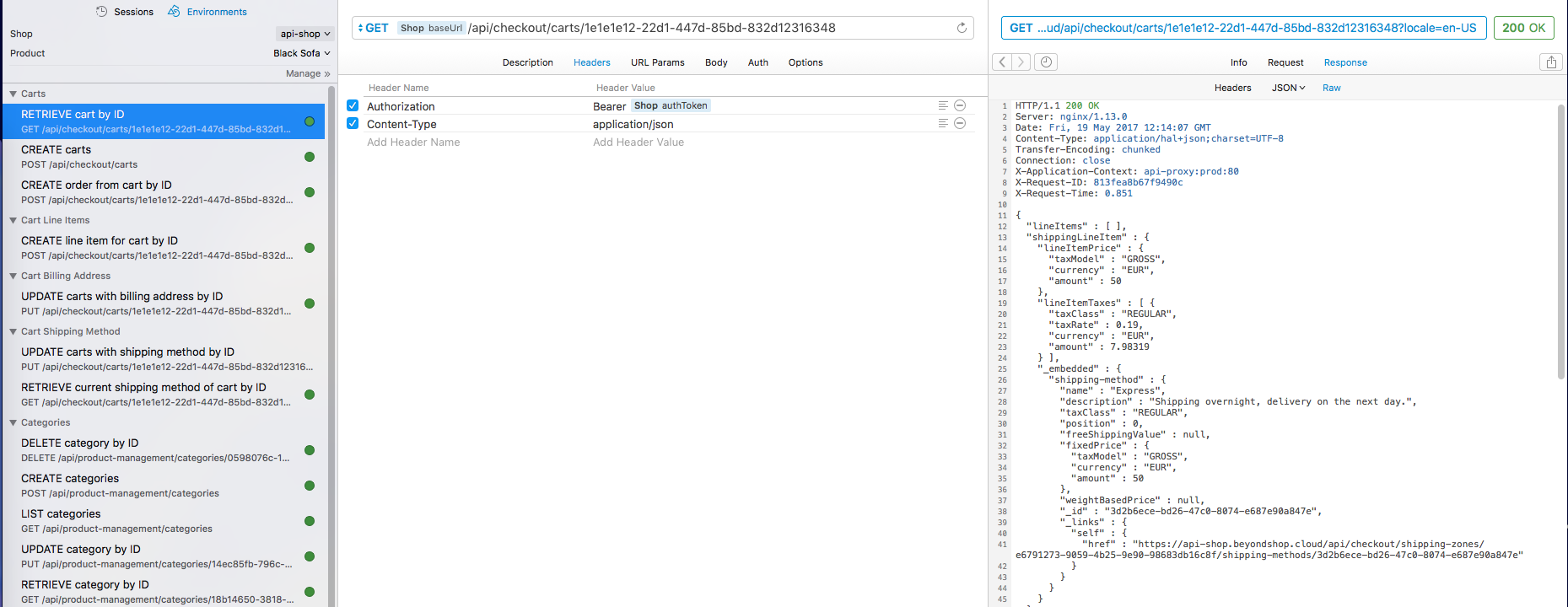The width and height of the screenshot is (1568, 607).
Task: Show Raw response view
Action: pyautogui.click(x=1332, y=88)
